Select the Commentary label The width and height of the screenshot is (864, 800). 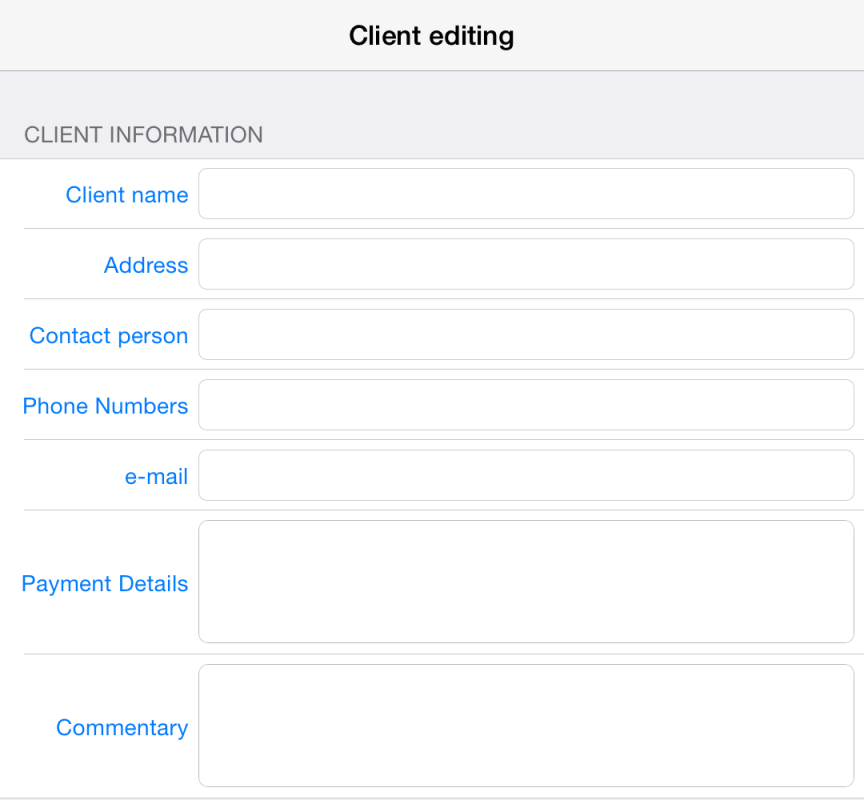(122, 728)
